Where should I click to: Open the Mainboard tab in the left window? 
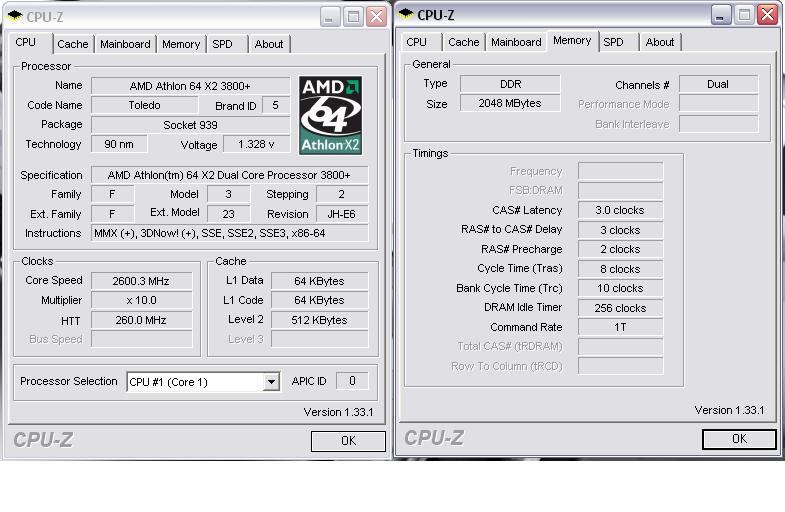125,44
